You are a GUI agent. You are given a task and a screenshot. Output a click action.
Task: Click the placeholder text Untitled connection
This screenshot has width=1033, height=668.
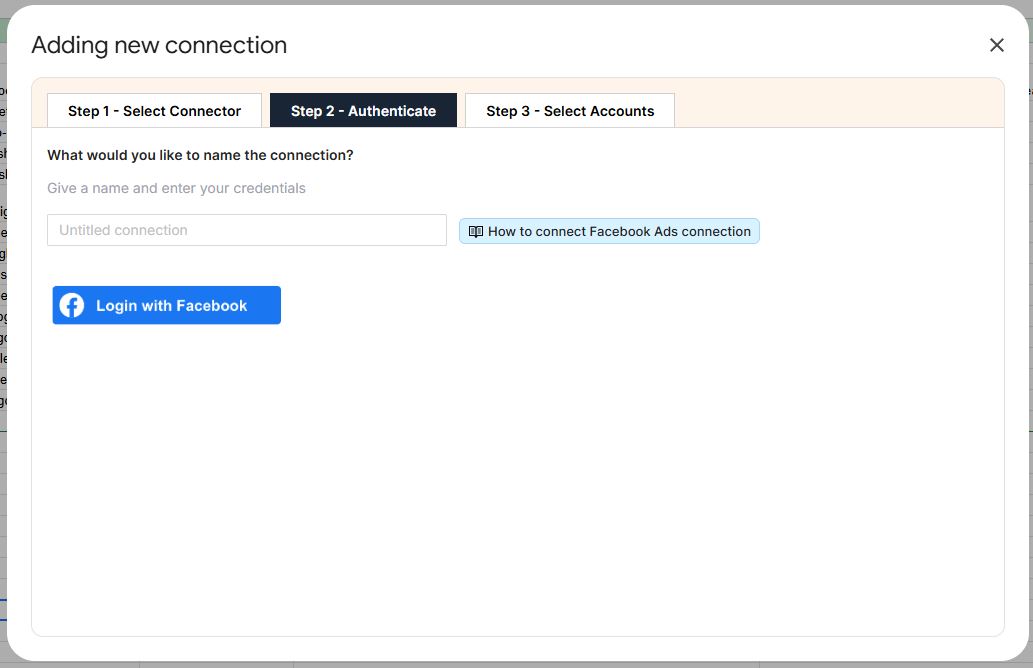pos(123,230)
